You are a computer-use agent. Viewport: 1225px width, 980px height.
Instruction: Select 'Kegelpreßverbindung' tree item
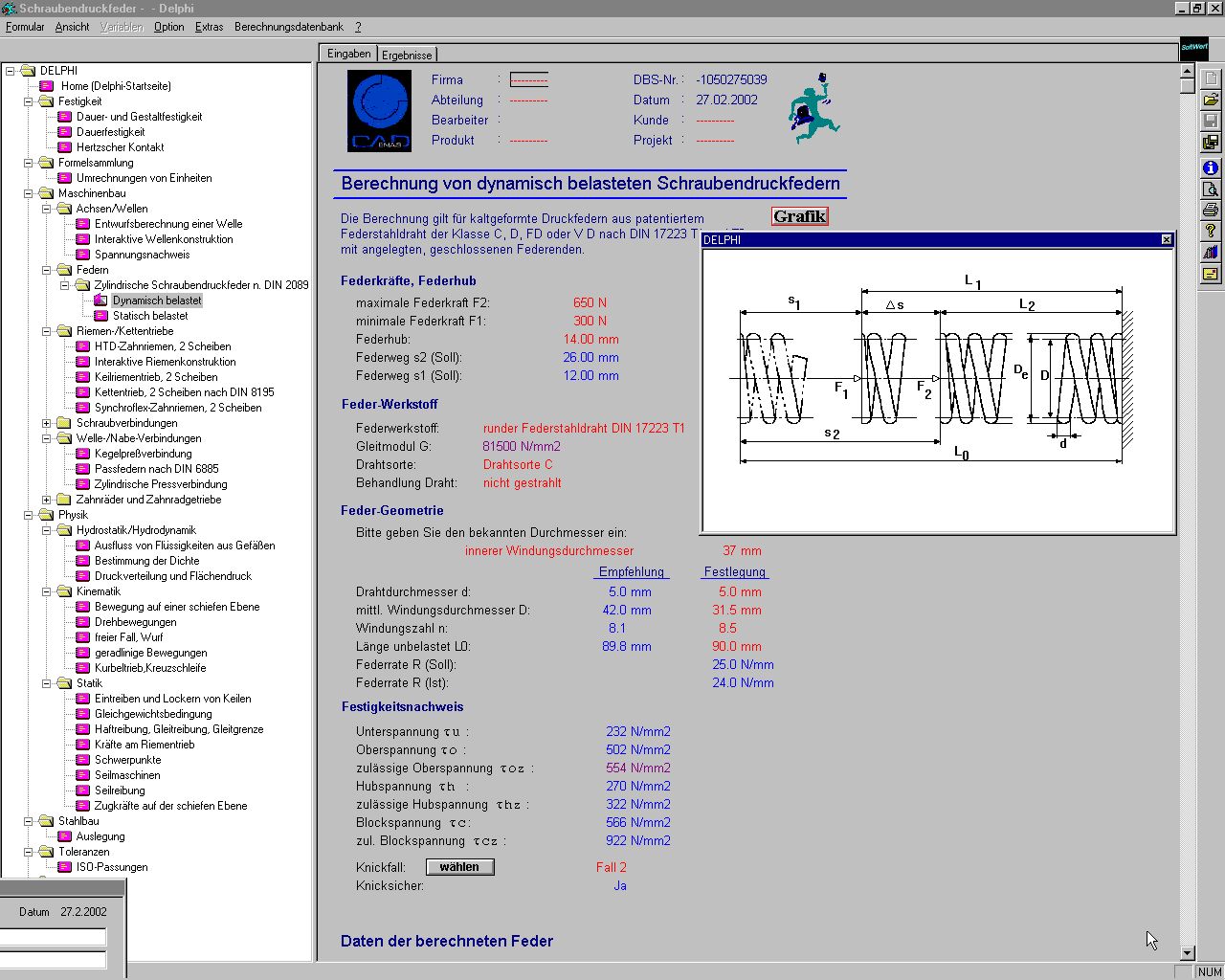143,454
